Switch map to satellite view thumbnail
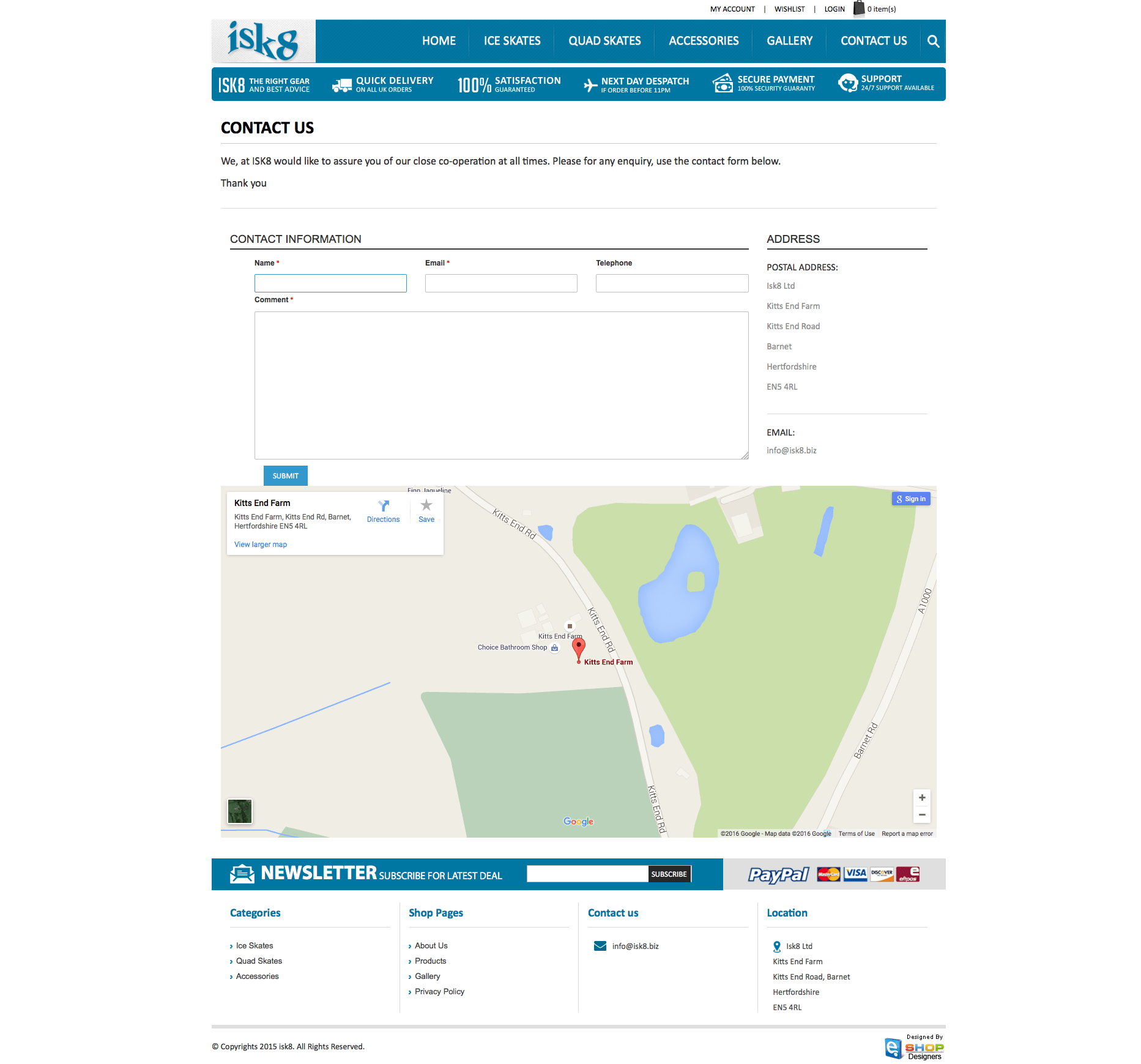The image size is (1141, 1064). coord(240,811)
